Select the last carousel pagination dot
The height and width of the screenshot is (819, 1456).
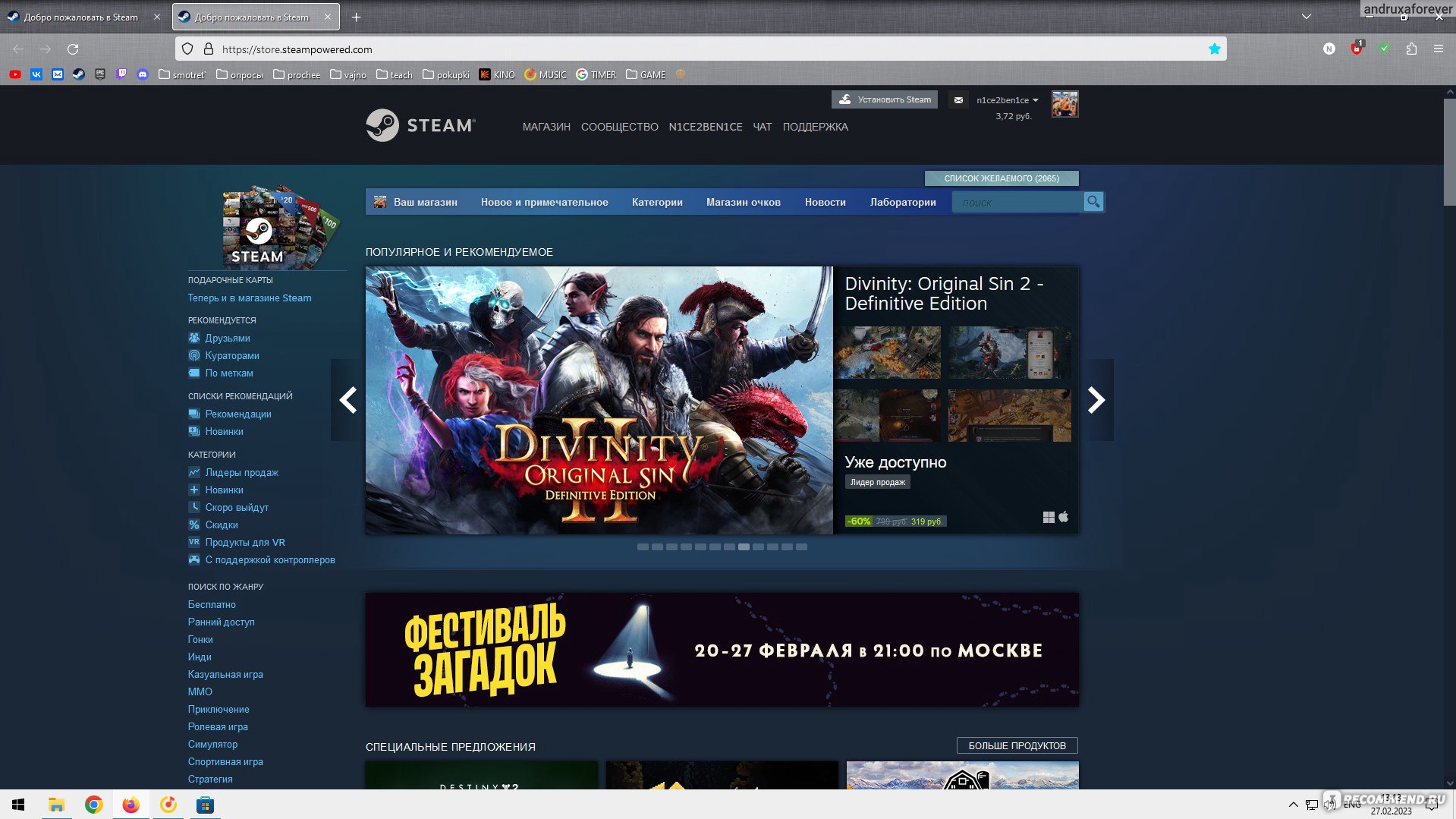click(801, 547)
